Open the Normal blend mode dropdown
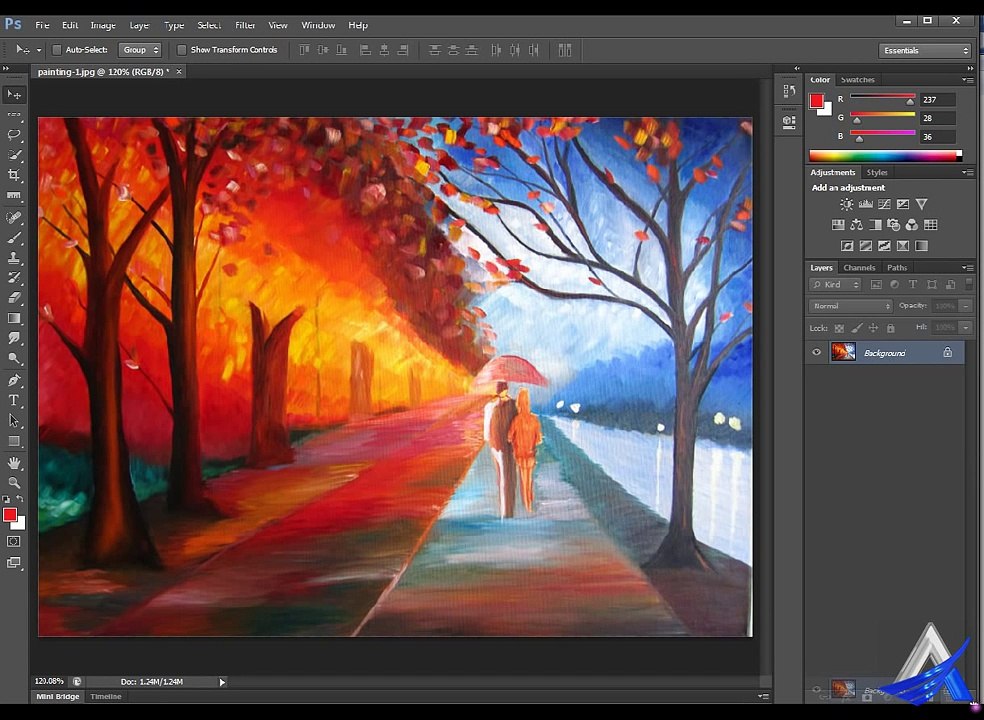 coord(850,306)
